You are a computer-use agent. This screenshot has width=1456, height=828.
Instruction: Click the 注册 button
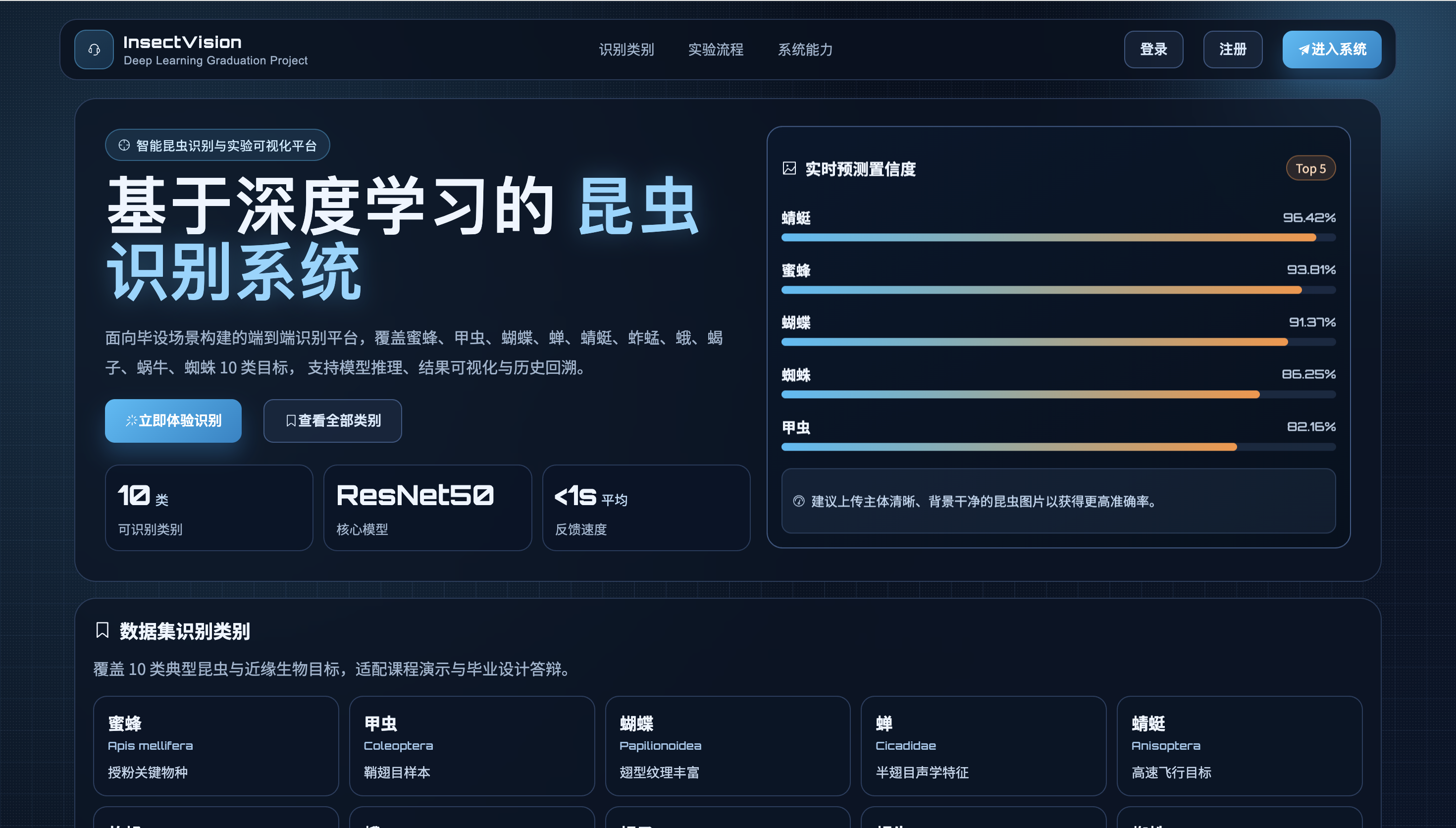click(x=1233, y=50)
